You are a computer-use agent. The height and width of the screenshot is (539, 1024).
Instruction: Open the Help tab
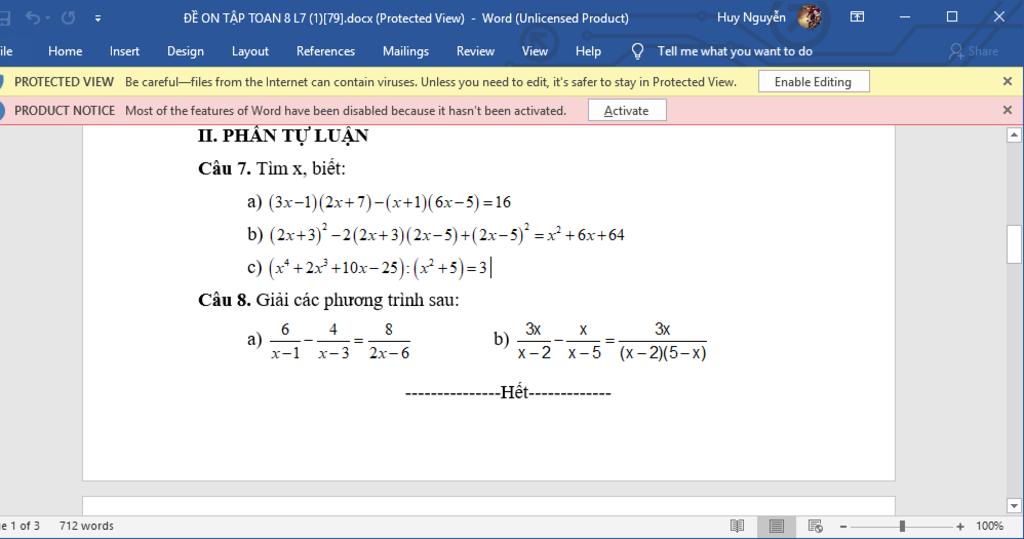[x=588, y=51]
